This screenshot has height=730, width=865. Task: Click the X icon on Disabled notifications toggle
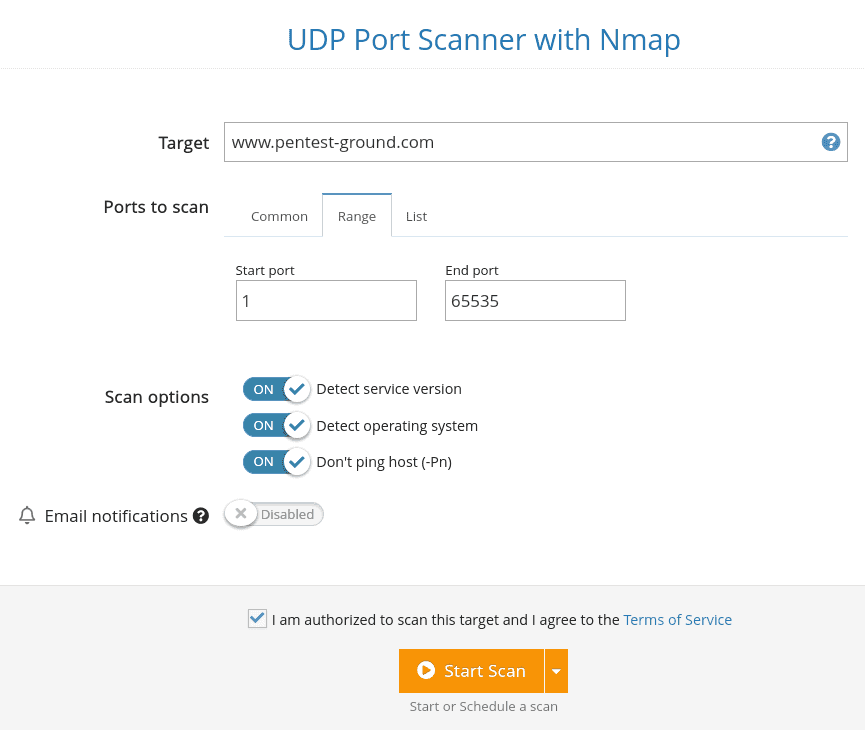click(x=240, y=513)
